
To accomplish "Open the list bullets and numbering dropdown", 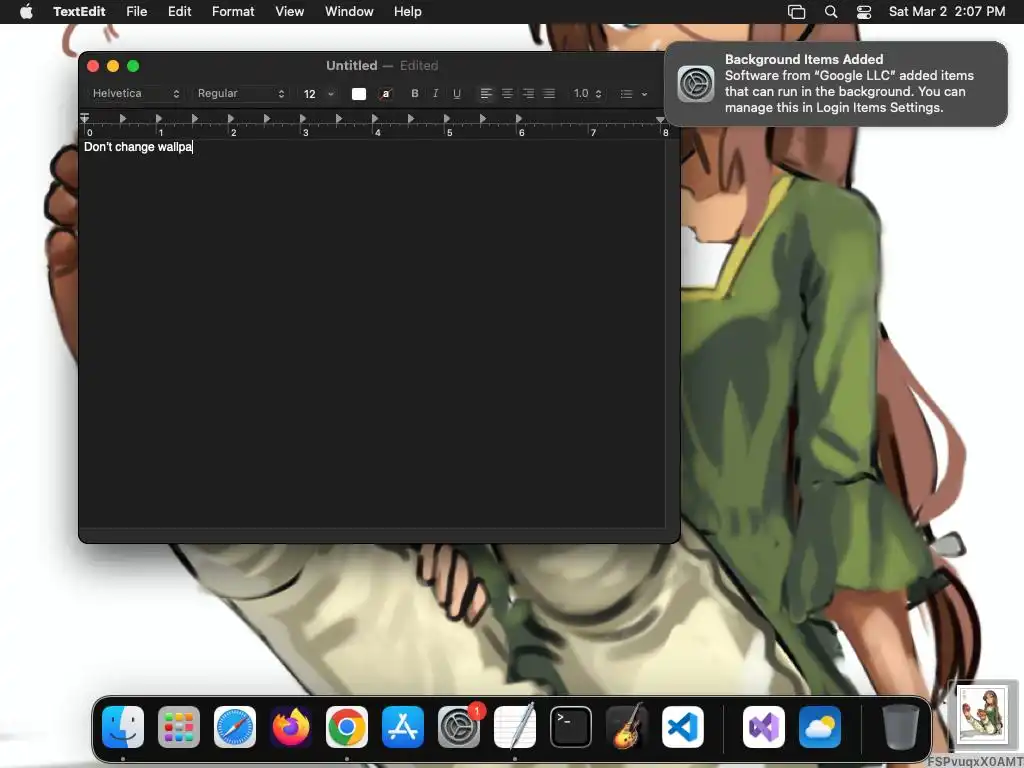I will click(633, 94).
